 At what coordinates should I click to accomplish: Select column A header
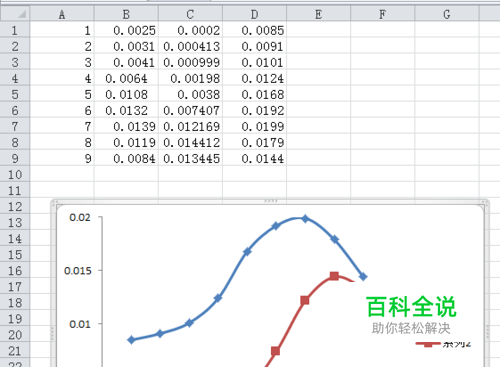click(x=62, y=14)
